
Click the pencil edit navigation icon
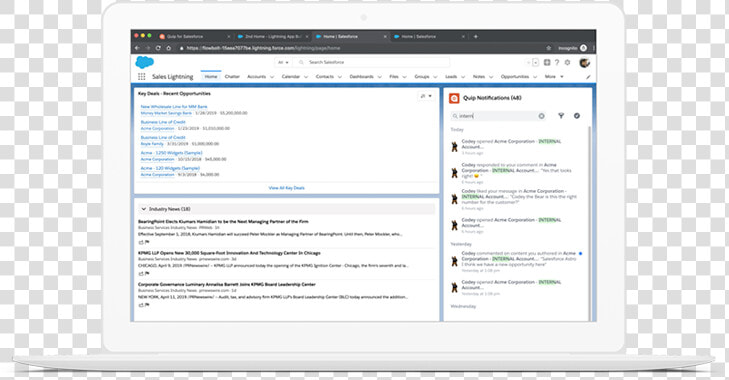click(588, 77)
